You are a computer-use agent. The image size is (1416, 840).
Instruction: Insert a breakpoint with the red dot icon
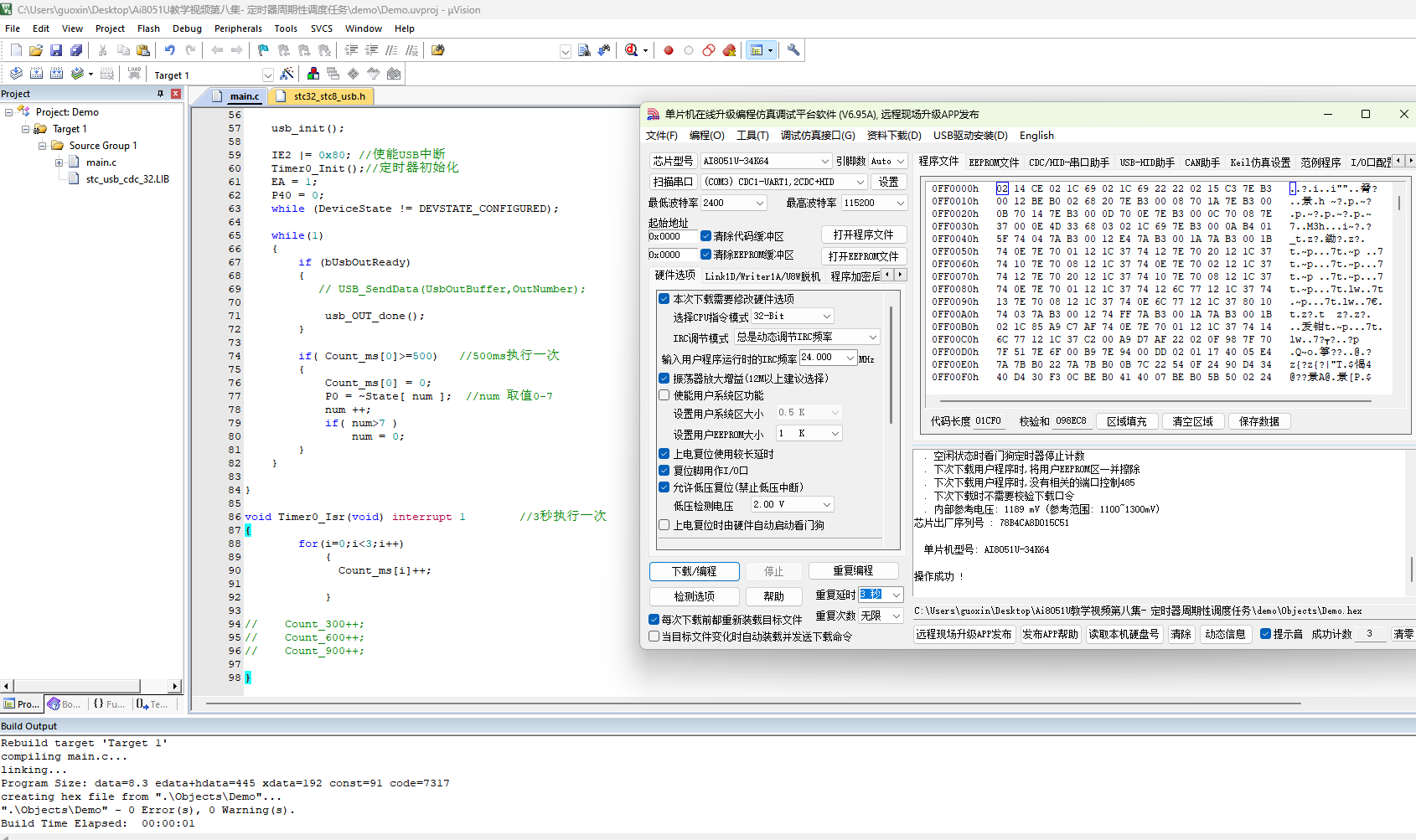669,50
